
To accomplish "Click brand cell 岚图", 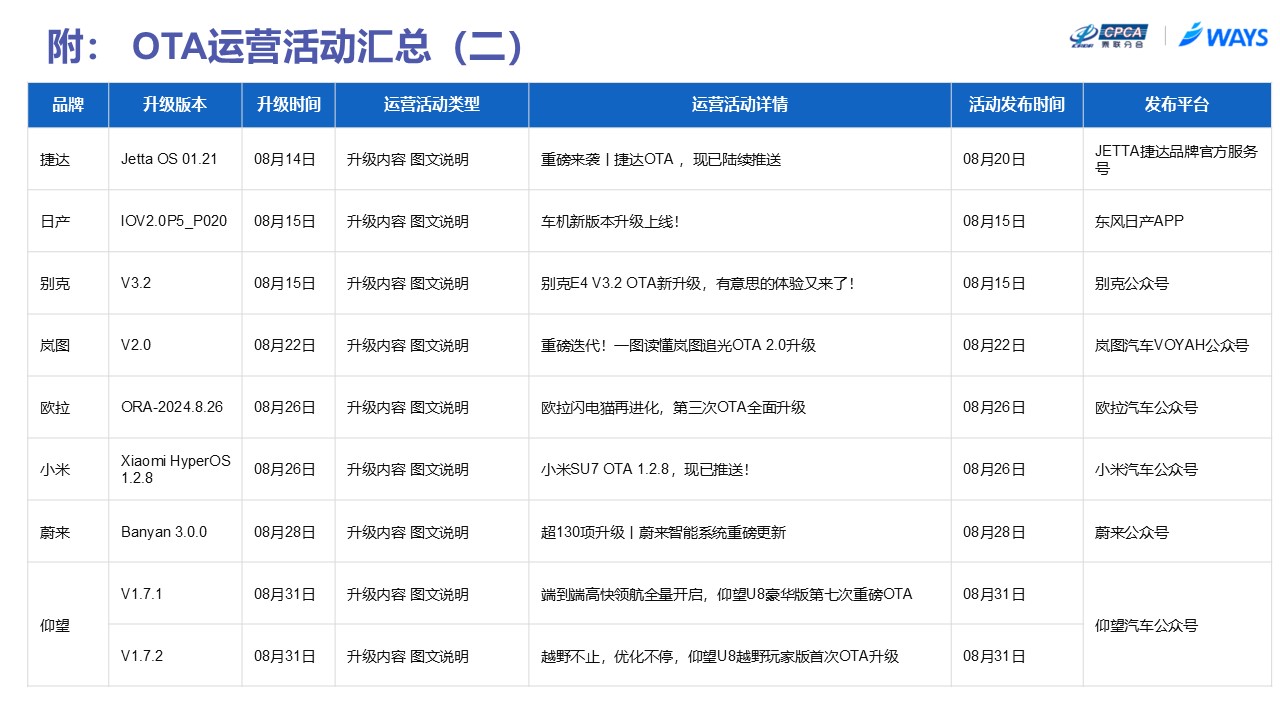I will point(55,345).
